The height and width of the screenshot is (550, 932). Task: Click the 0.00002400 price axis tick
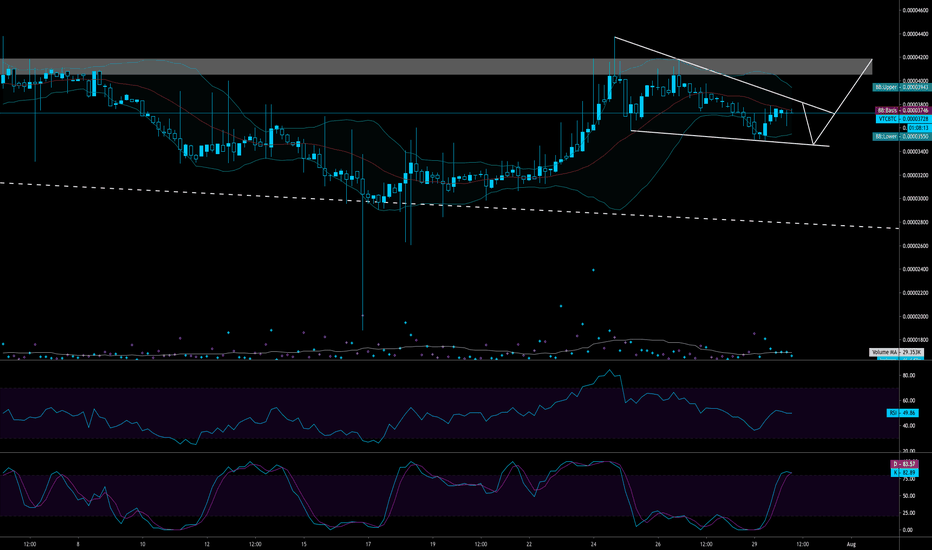coord(915,269)
